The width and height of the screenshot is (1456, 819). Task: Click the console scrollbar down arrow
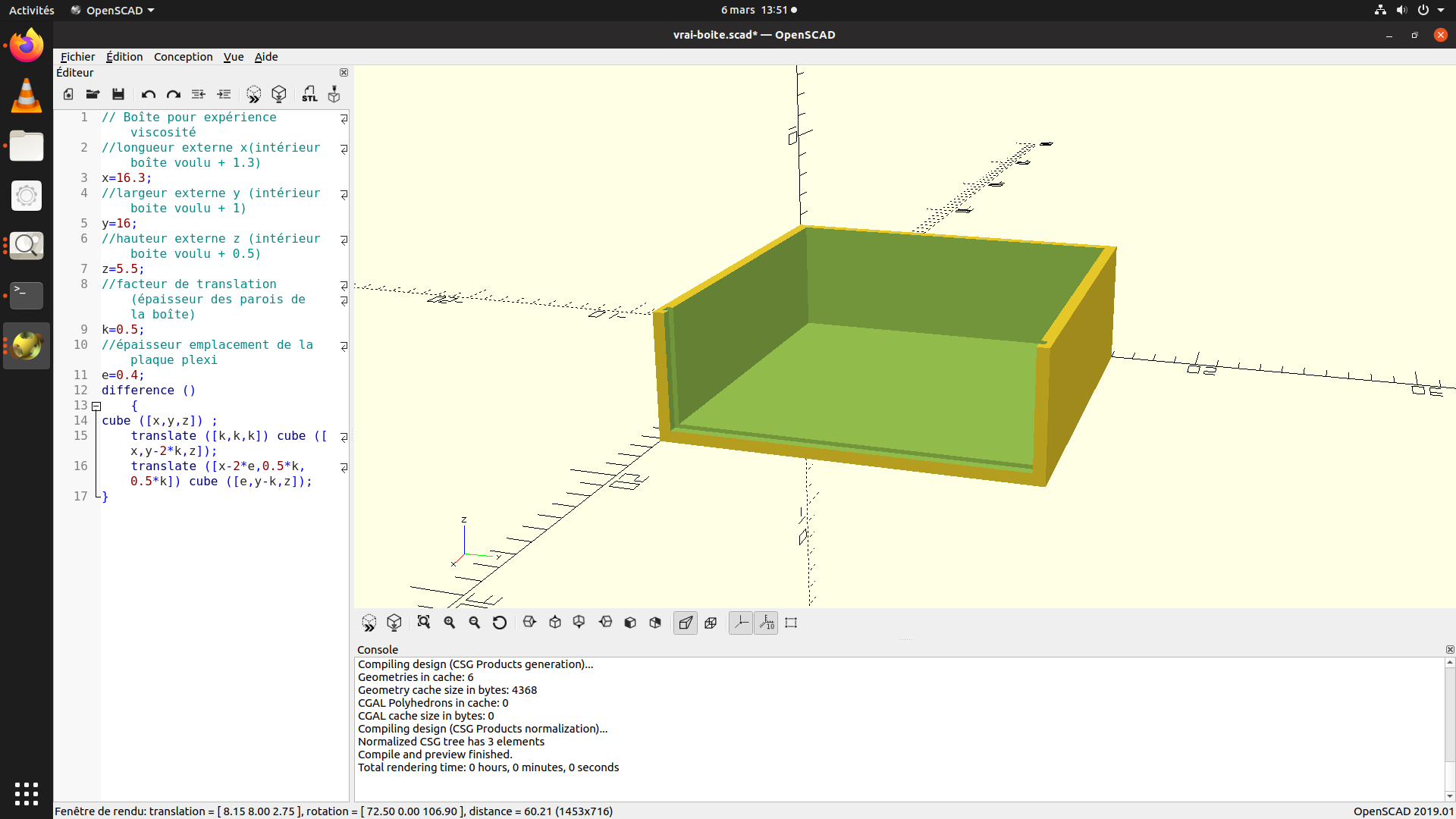coord(1450,795)
